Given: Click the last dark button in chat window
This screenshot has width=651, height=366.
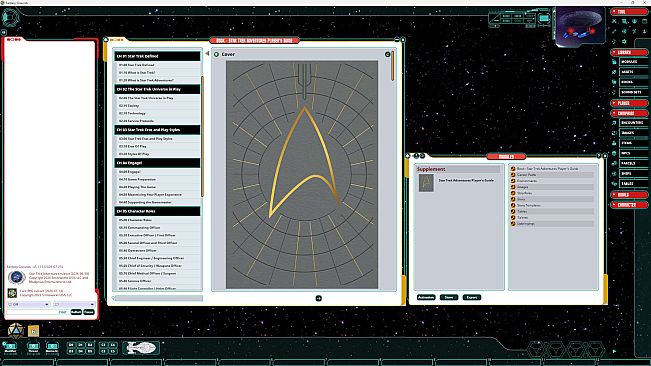Looking at the screenshot, I should click(x=89, y=312).
